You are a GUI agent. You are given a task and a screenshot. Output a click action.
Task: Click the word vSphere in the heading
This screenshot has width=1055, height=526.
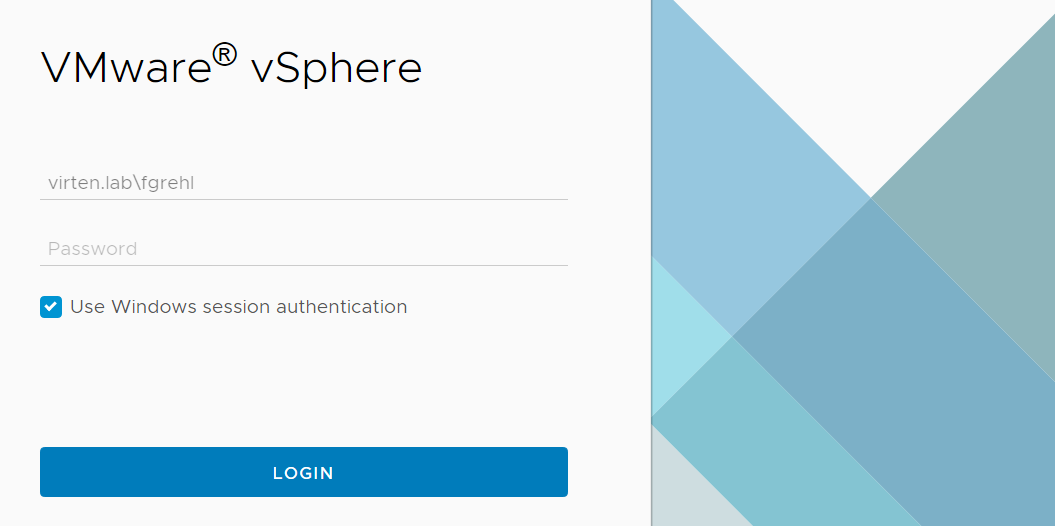coord(336,69)
